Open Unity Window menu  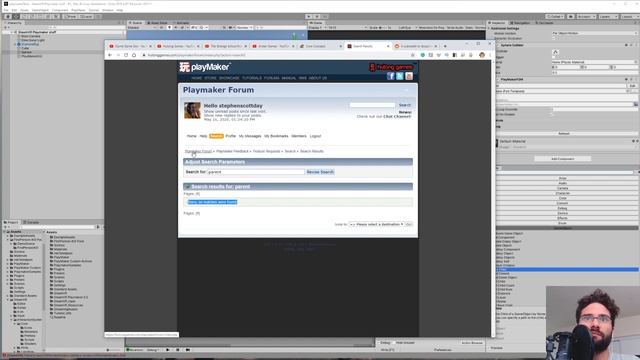point(108,10)
